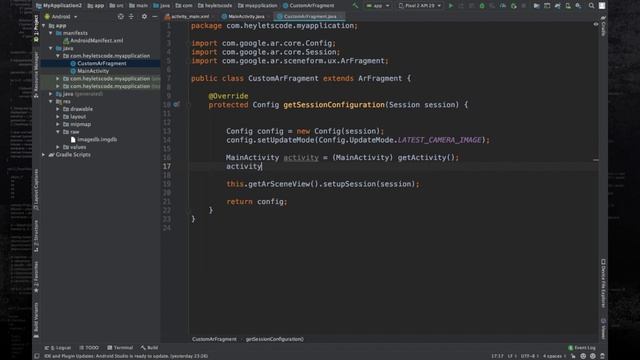The width and height of the screenshot is (640, 360).
Task: Open the Build Variants side panel tab
Action: pyautogui.click(x=36, y=320)
